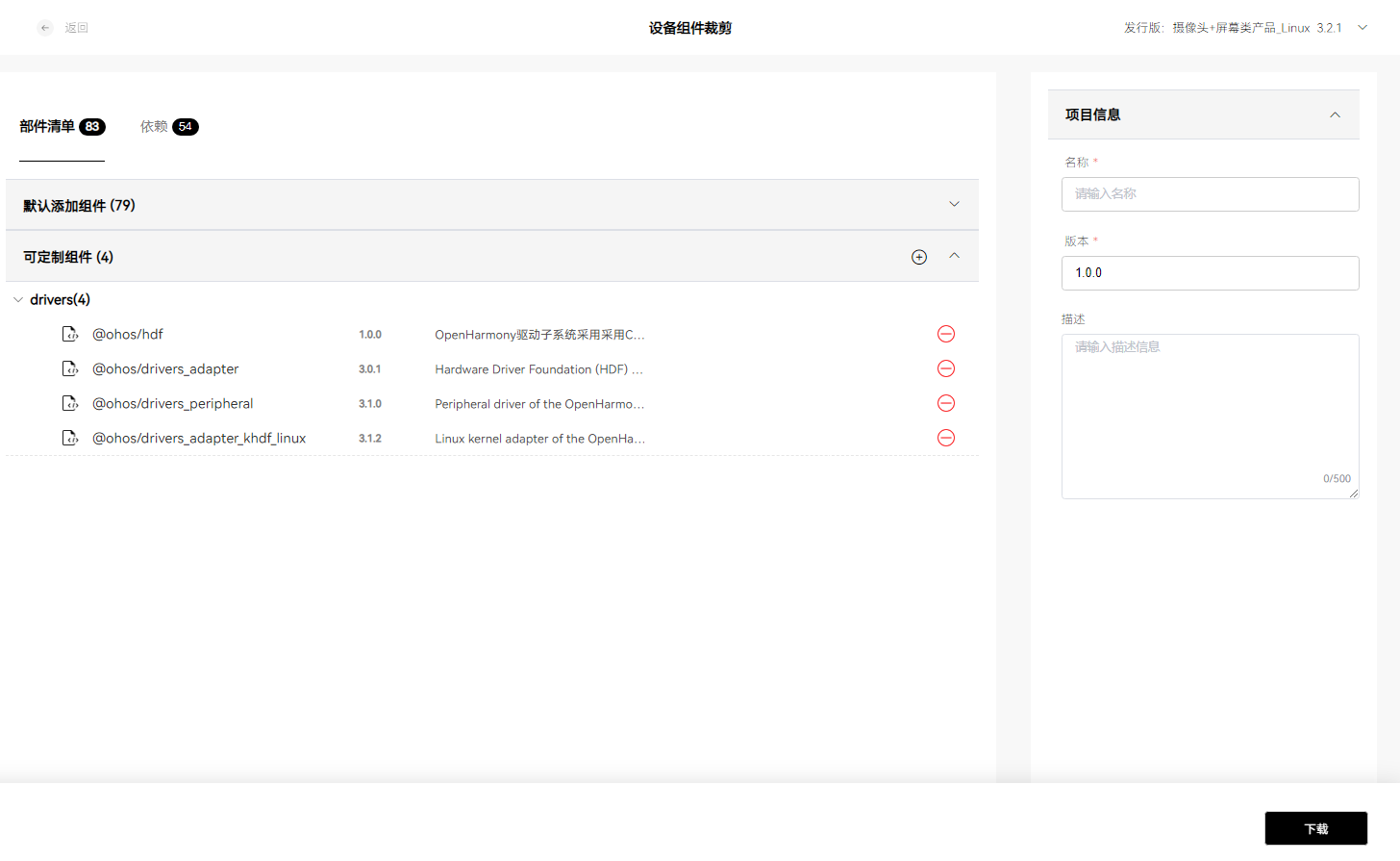This screenshot has height=861, width=1400.
Task: Click the 下载 download button
Action: coord(1315,828)
